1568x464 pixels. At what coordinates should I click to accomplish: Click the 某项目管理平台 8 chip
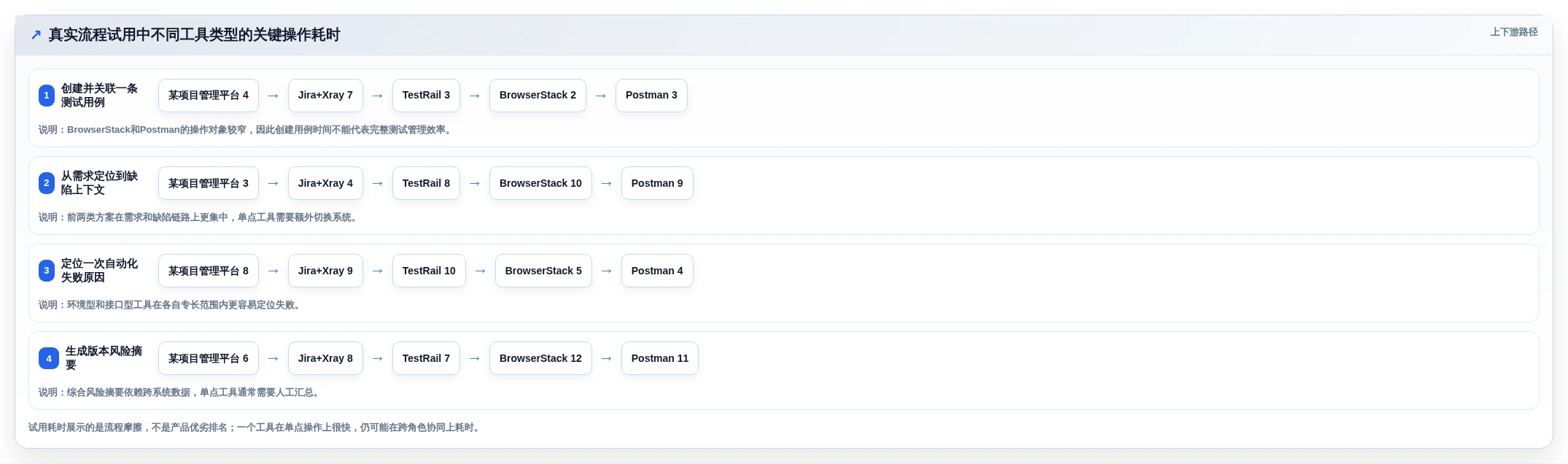pos(209,271)
